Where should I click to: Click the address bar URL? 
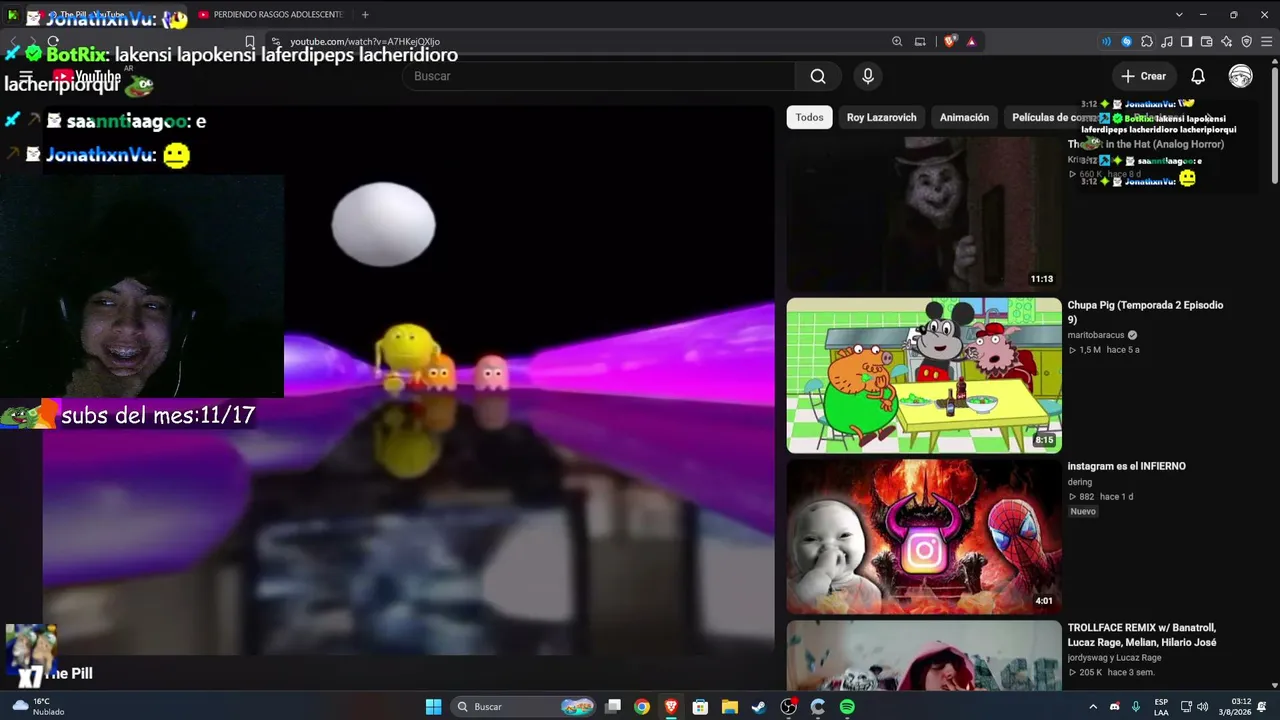click(x=365, y=42)
